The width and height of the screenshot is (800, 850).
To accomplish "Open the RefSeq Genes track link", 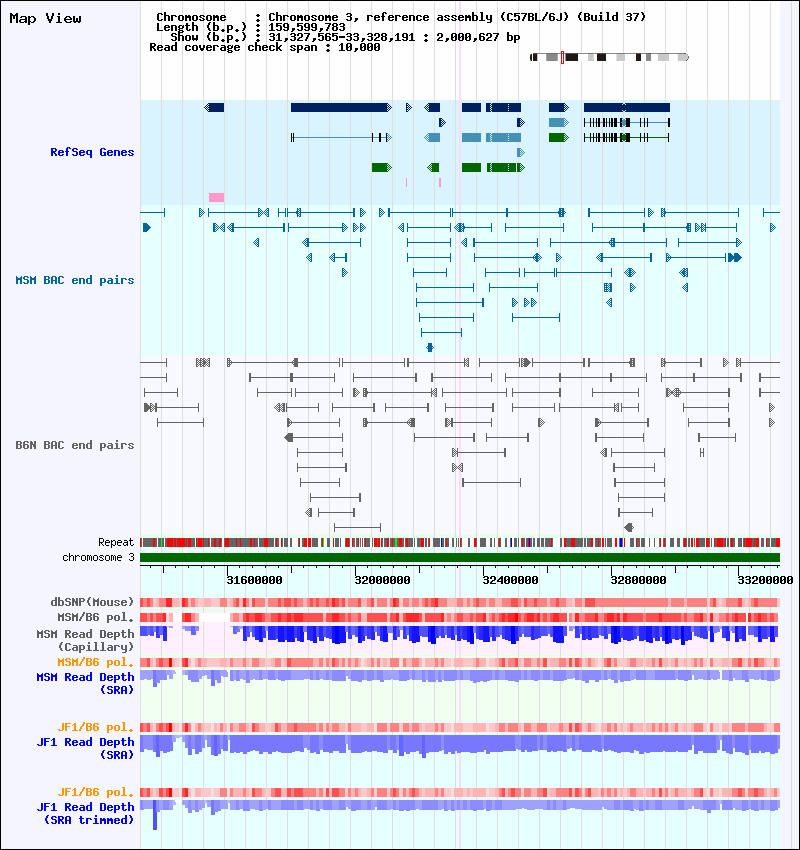I will [92, 152].
